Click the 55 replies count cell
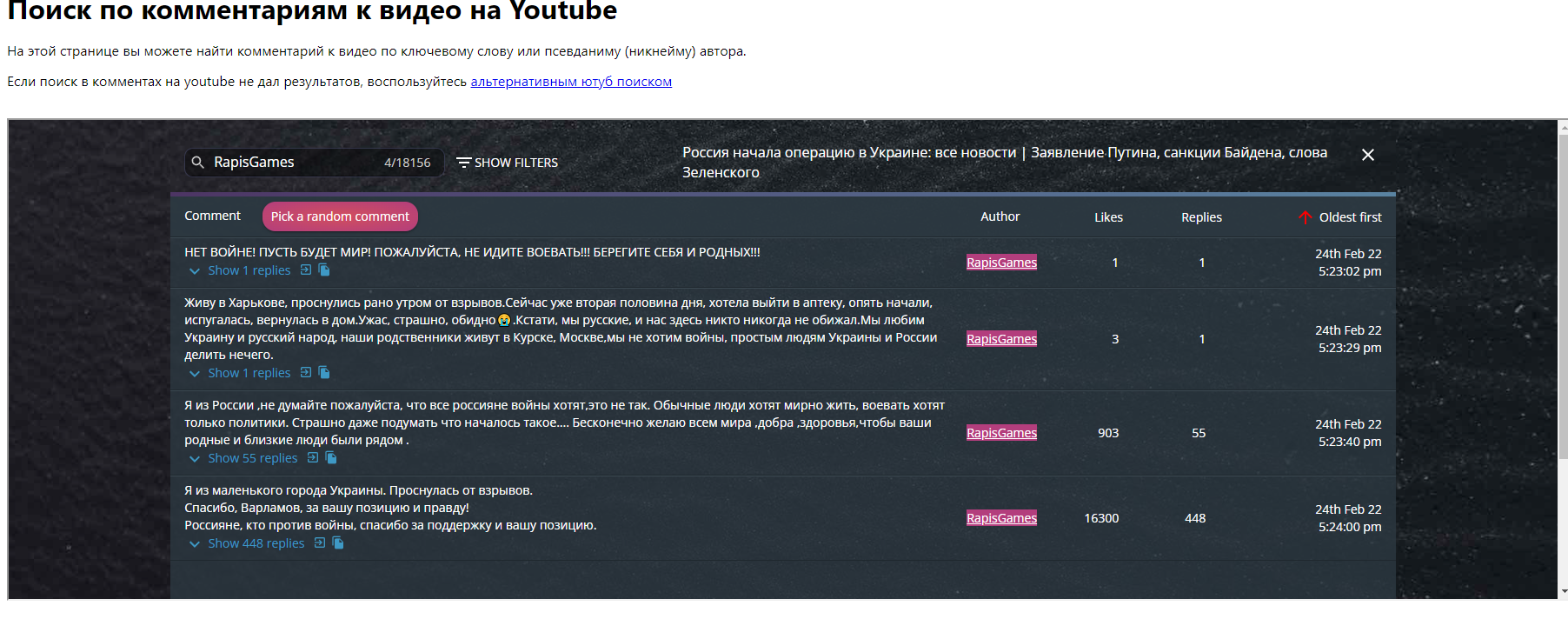The image size is (1568, 619). pos(1199,433)
